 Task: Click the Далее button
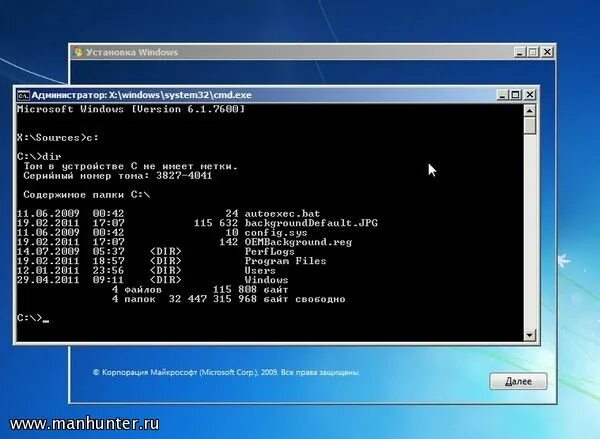[518, 381]
